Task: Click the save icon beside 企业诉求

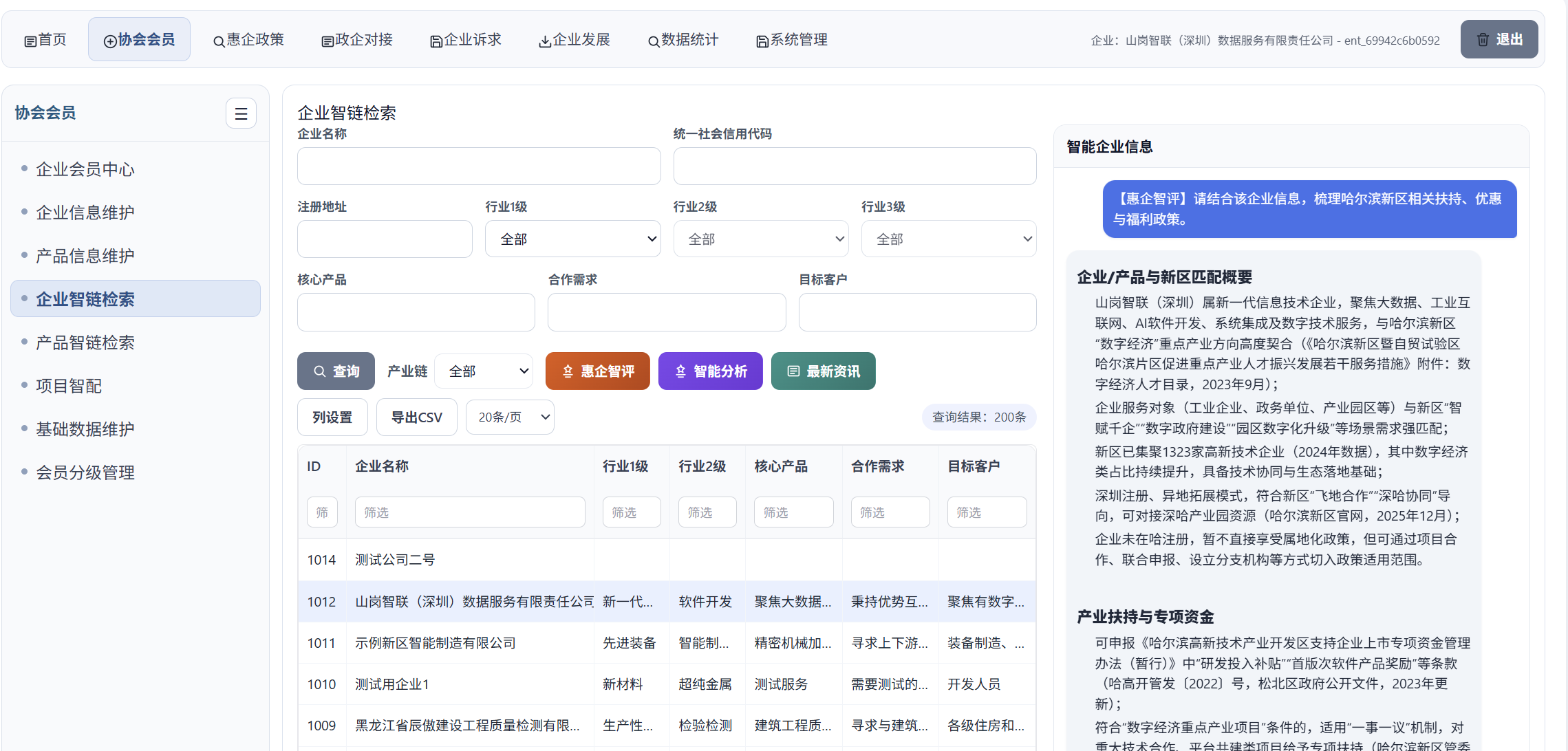Action: (436, 41)
